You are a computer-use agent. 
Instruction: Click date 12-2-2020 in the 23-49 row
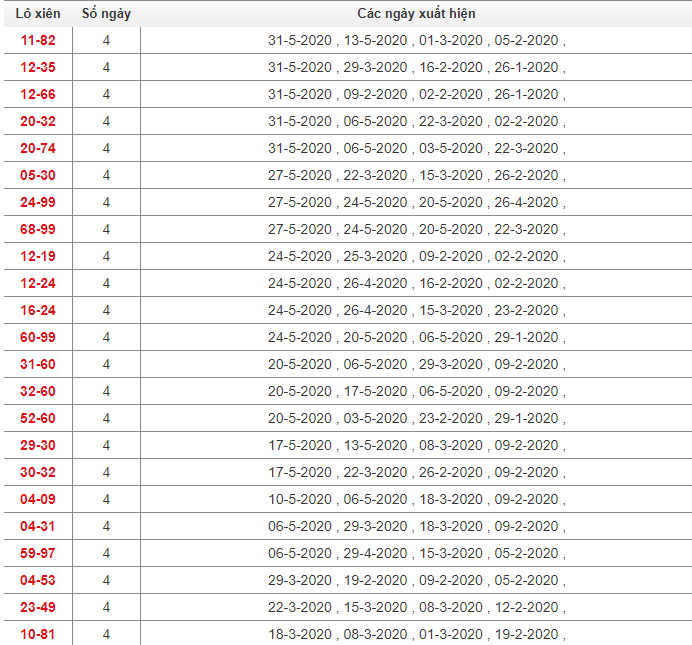[527, 607]
